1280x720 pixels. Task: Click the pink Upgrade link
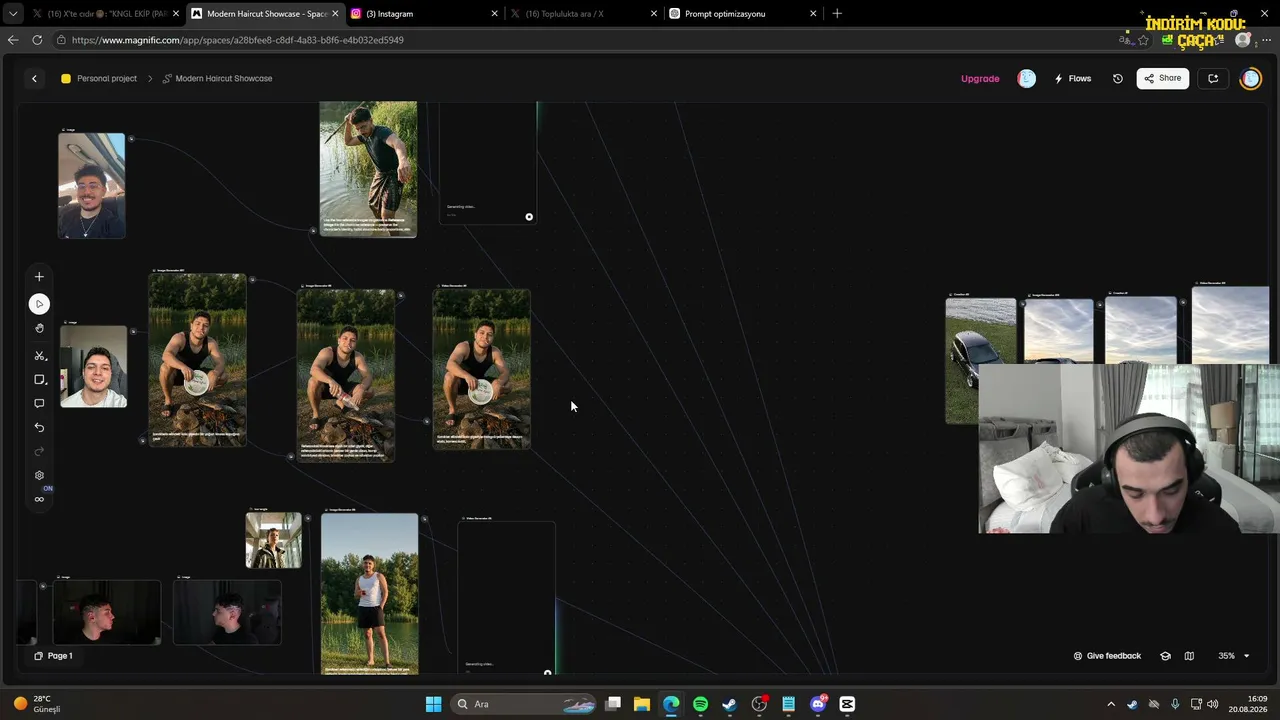pyautogui.click(x=980, y=79)
